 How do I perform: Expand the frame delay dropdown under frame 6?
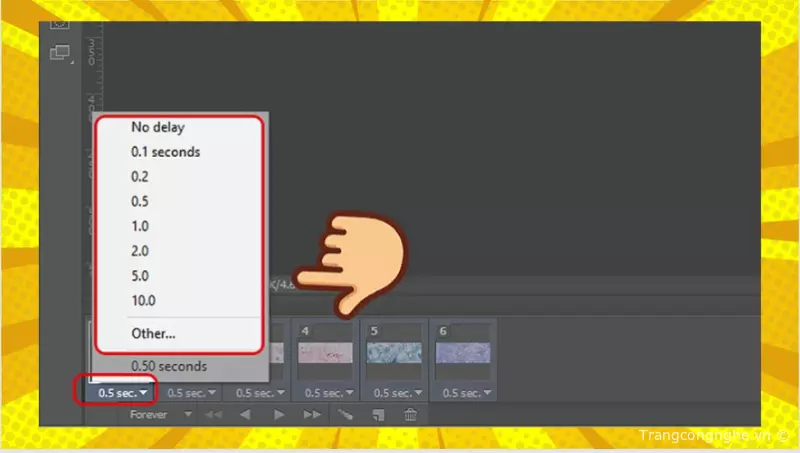click(x=462, y=393)
